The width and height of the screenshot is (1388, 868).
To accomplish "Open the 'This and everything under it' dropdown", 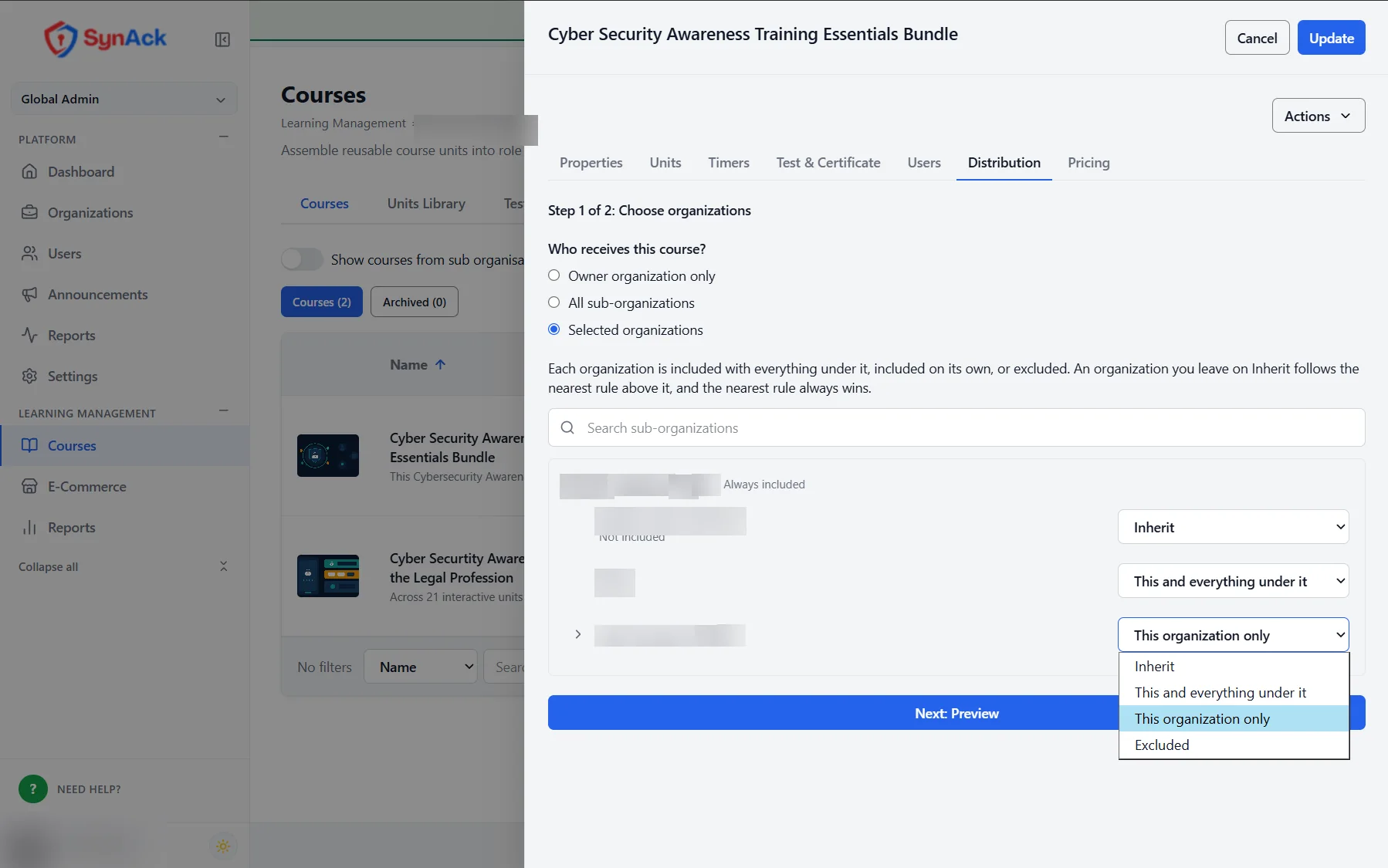I will 1233,581.
